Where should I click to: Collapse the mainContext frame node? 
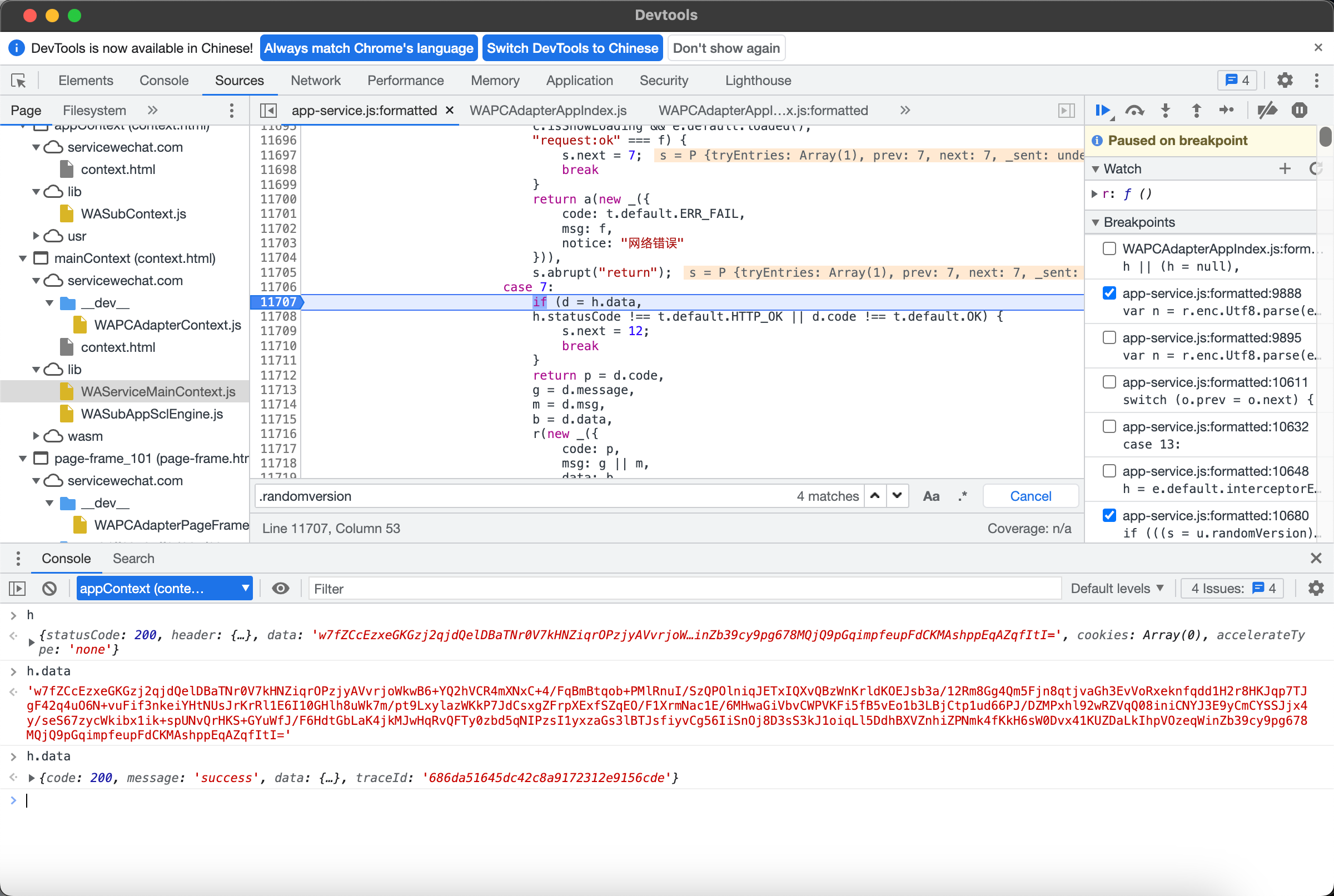(23, 258)
